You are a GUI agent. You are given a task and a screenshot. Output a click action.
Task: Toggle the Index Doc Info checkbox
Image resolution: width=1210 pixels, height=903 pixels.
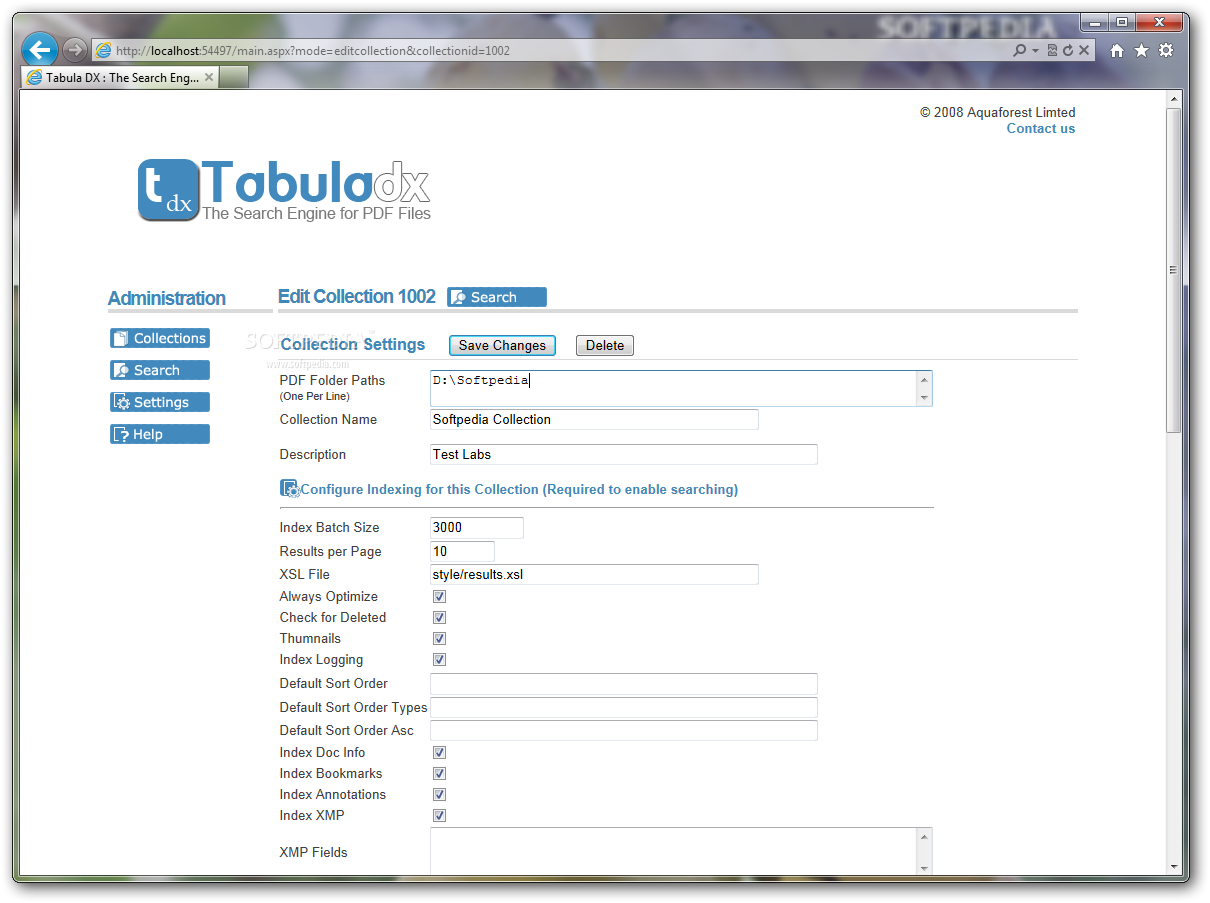[439, 752]
